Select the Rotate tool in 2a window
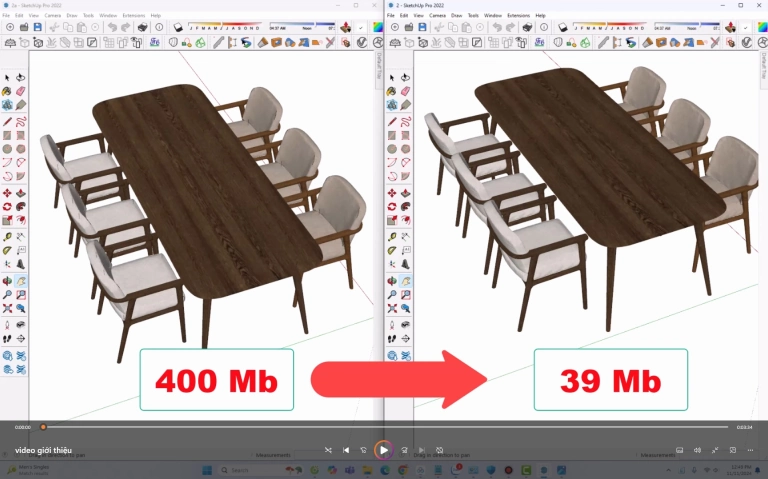 click(7, 207)
